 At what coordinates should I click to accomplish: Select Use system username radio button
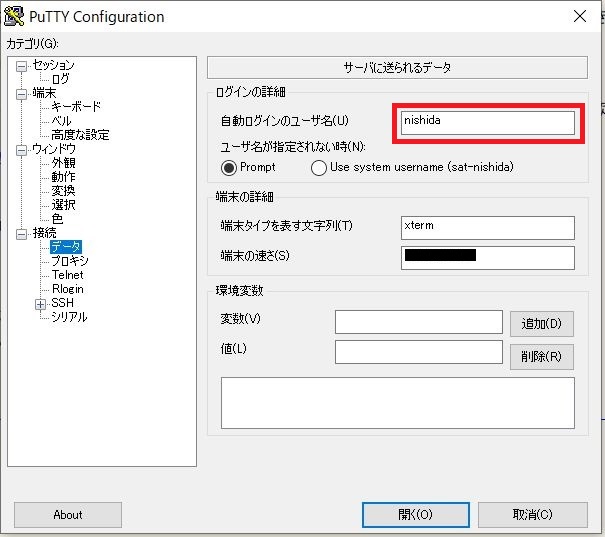[319, 168]
